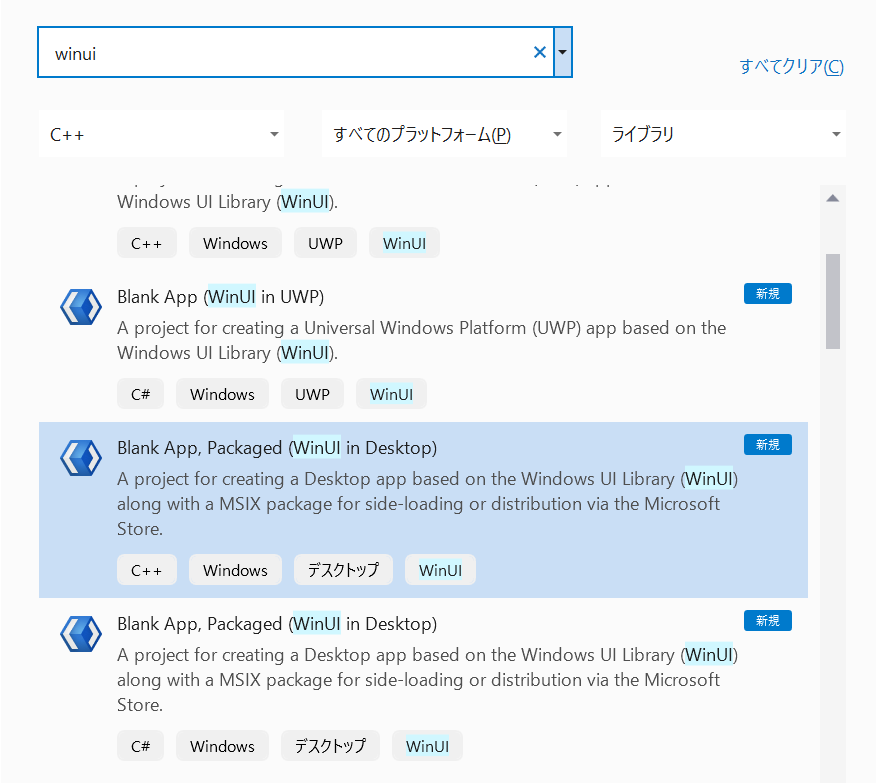Click the UWP tag next to the C# tag
Screen dimensions: 876x783
point(312,394)
